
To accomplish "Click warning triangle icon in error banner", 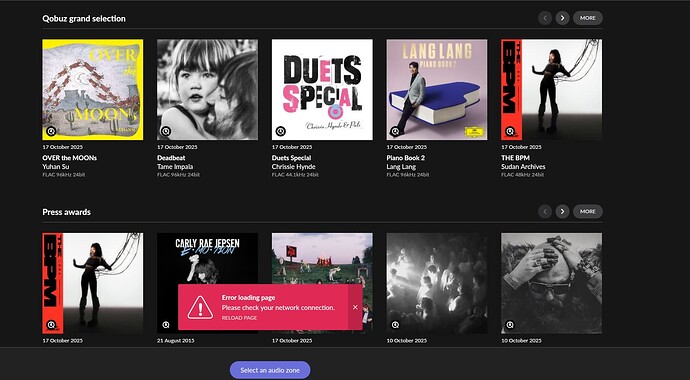I will 200,307.
